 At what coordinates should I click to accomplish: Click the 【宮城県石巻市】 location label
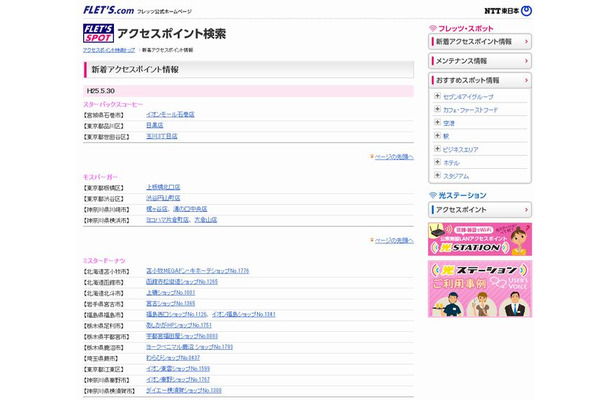point(103,115)
